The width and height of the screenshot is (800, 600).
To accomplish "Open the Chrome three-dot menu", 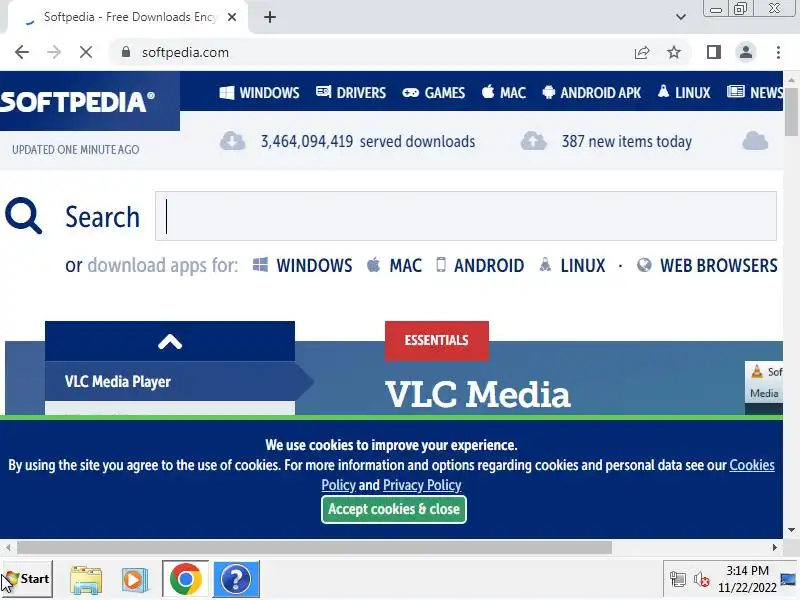I will (778, 52).
